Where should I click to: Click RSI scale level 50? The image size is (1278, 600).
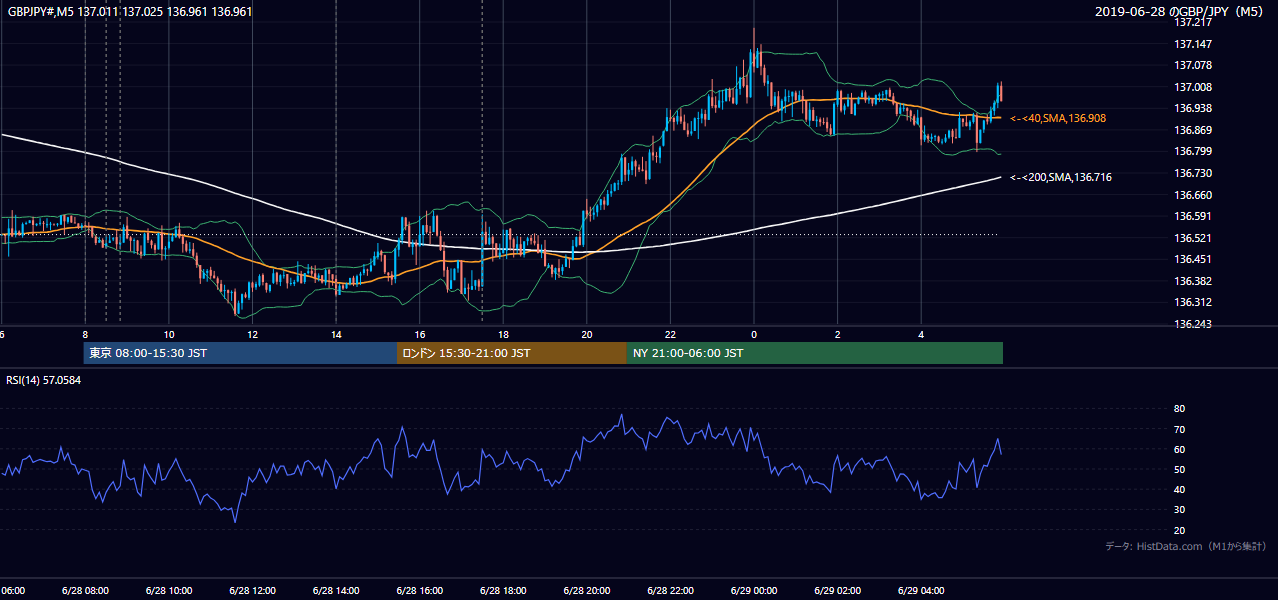pyautogui.click(x=1179, y=469)
